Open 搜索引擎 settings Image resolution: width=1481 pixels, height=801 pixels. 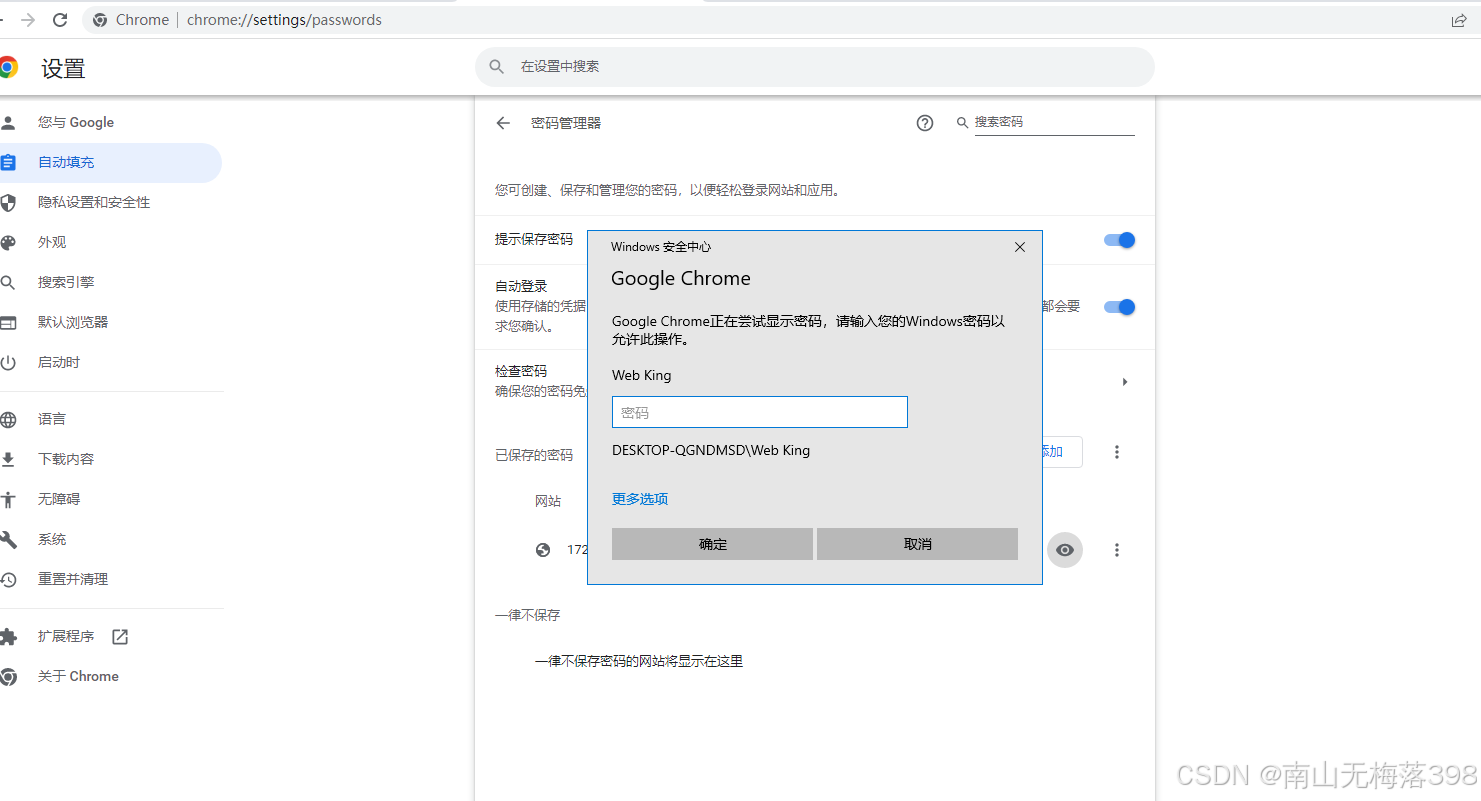point(66,282)
